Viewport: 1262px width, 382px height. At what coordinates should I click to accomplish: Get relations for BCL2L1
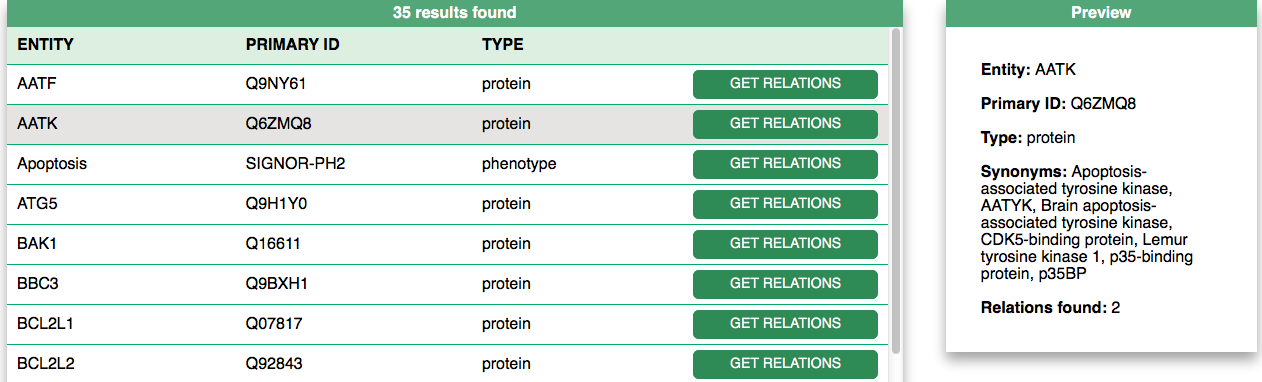(785, 324)
